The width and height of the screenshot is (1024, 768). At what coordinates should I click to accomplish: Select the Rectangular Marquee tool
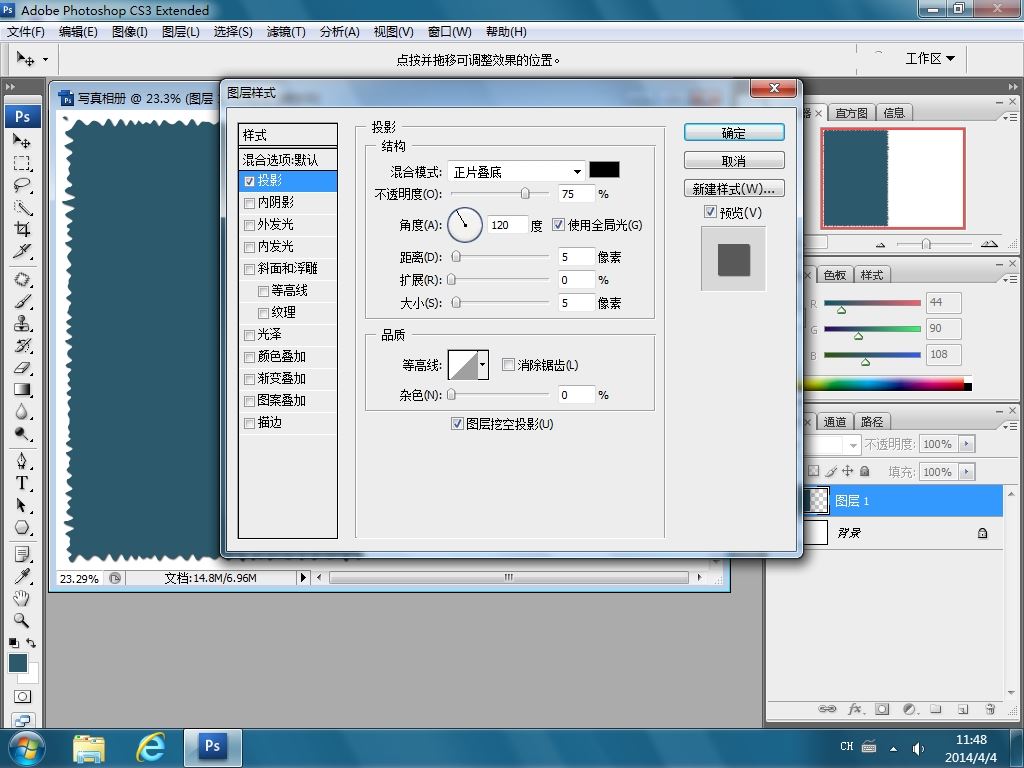(x=22, y=163)
